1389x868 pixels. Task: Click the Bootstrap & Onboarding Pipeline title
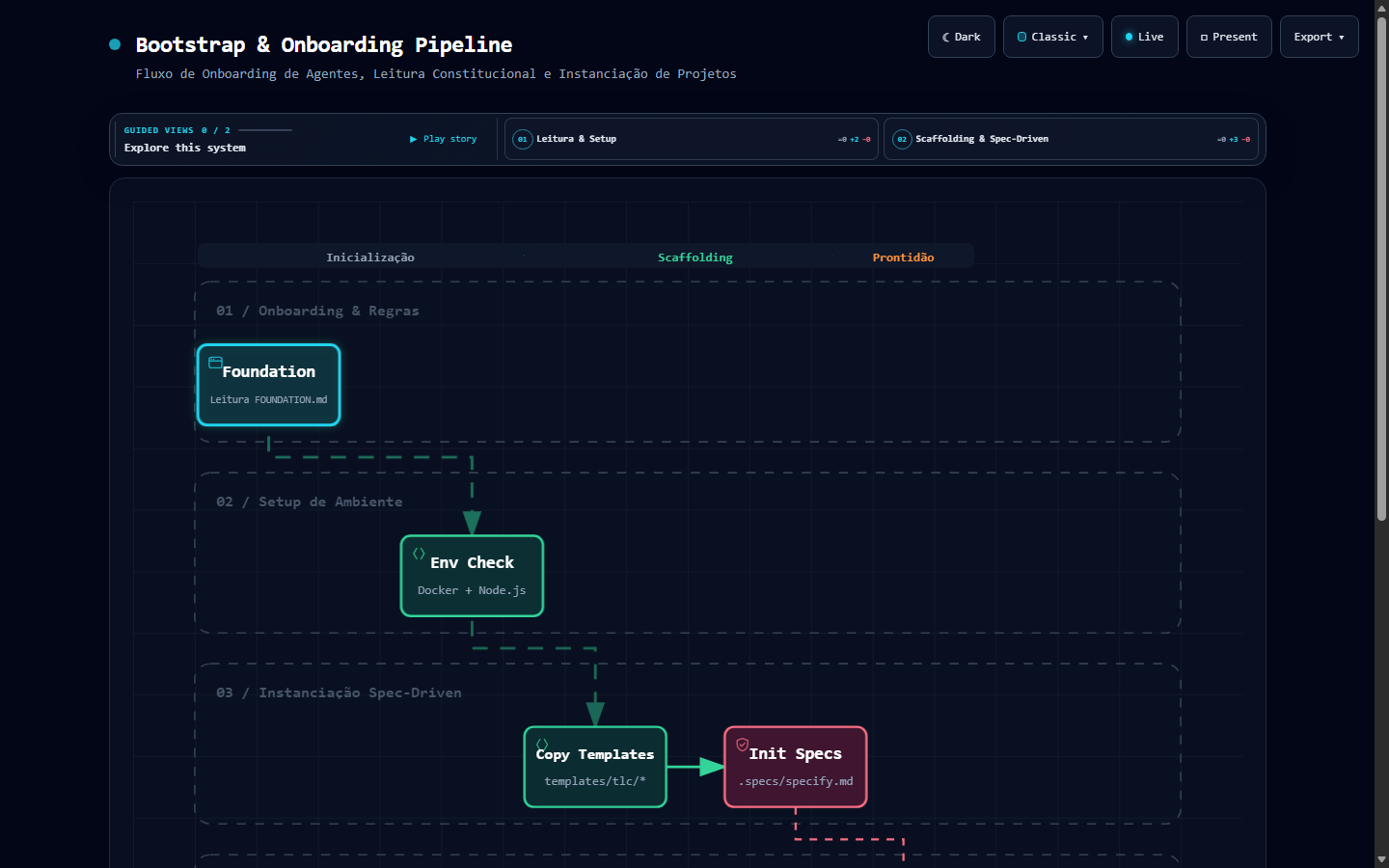click(324, 44)
